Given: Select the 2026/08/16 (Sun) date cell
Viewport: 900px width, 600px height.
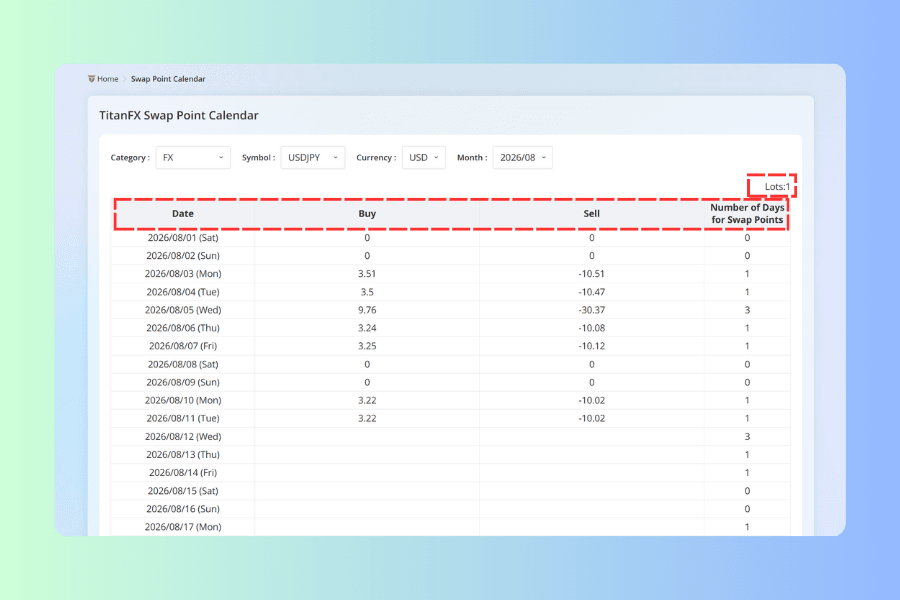Looking at the screenshot, I should tap(183, 509).
